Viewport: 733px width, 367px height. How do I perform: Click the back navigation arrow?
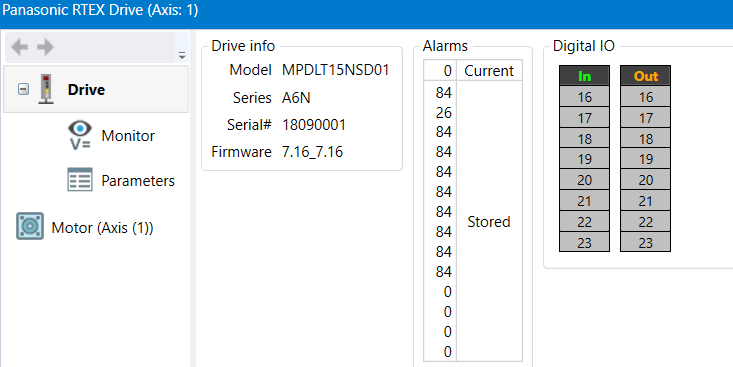20,47
